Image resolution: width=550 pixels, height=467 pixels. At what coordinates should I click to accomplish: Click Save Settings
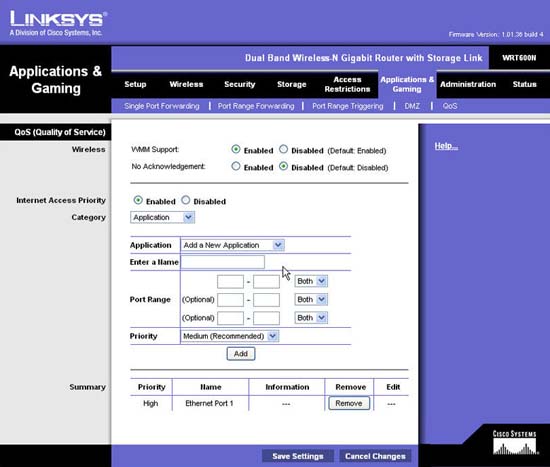[298, 456]
